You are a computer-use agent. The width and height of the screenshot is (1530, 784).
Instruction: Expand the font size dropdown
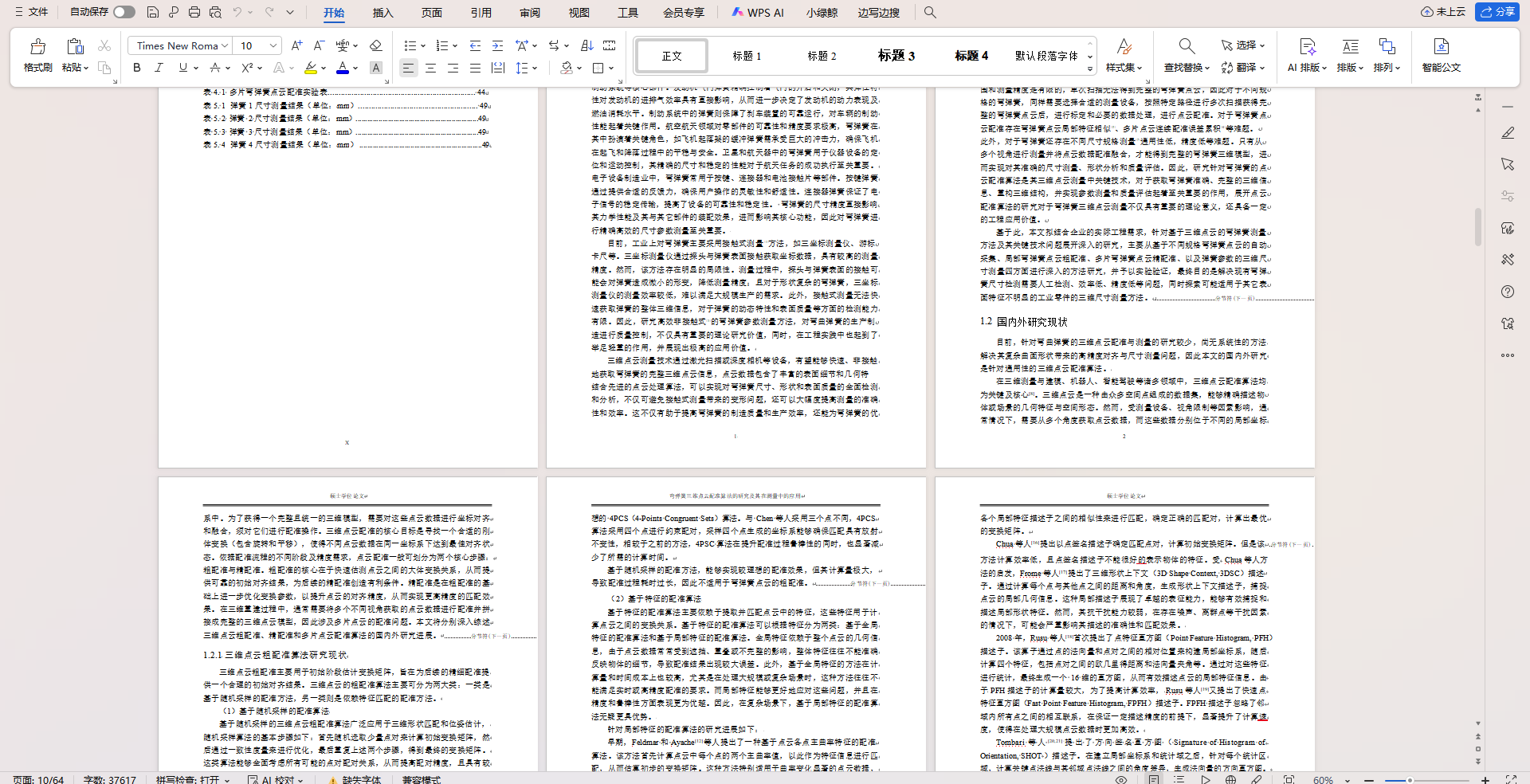[273, 45]
